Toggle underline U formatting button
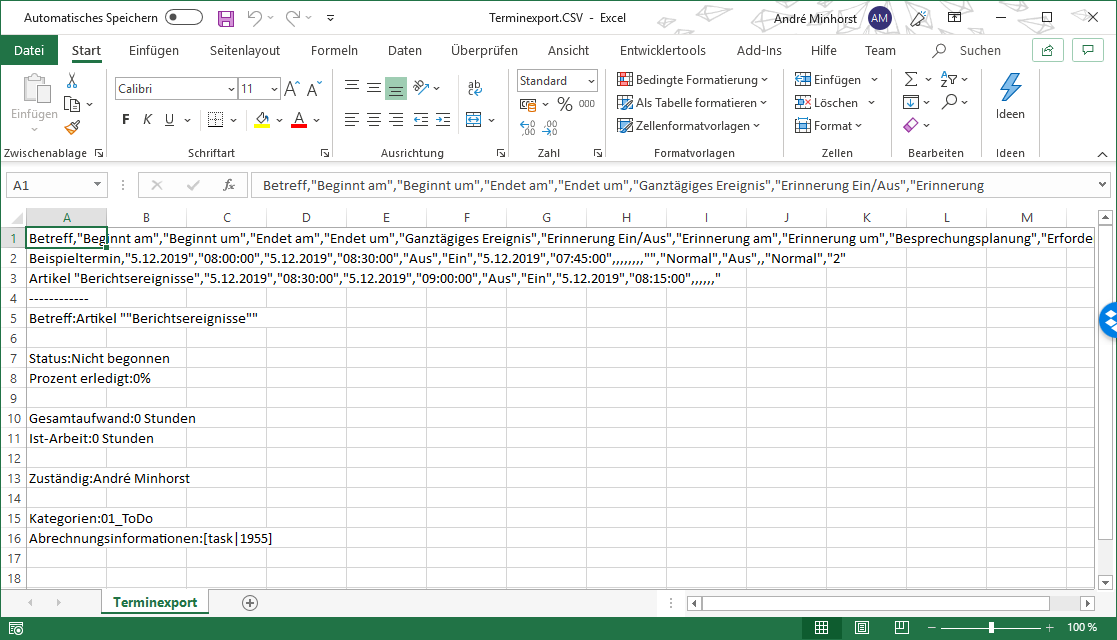The height and width of the screenshot is (640, 1117). pyautogui.click(x=169, y=120)
